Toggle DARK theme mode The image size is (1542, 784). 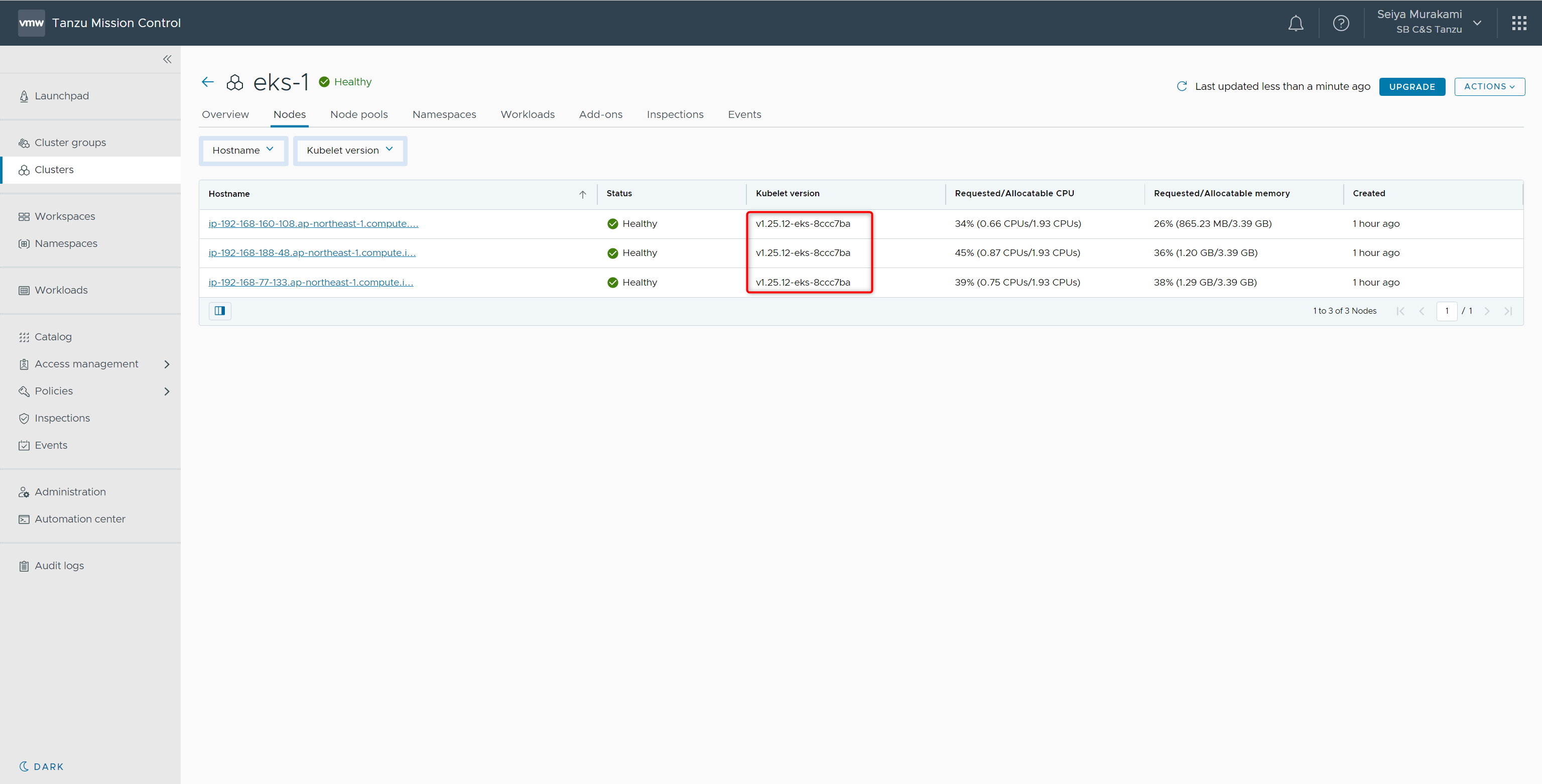[x=41, y=766]
